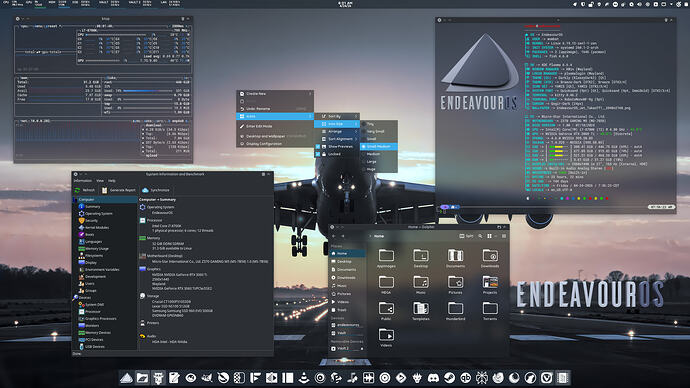Open Display Configuration menu entry
The height and width of the screenshot is (388, 690).
pyautogui.click(x=275, y=144)
